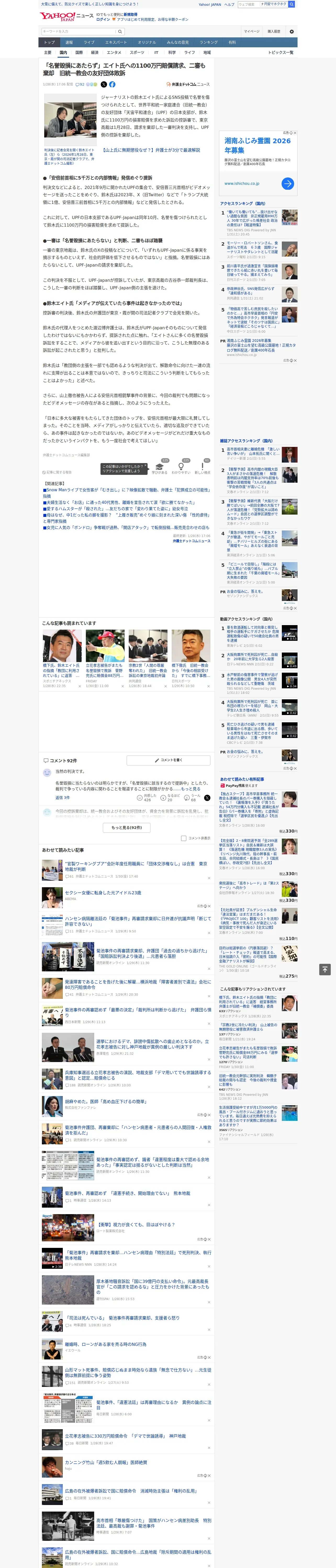Select the ランキング tab
The height and width of the screenshot is (1568, 336).
[x=209, y=42]
